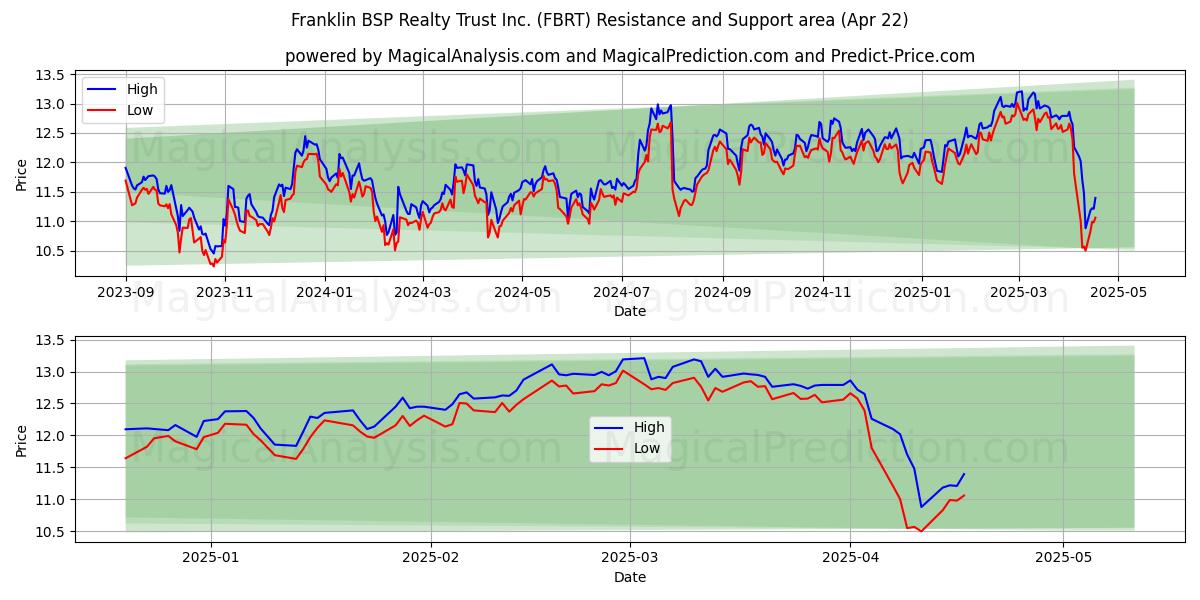Click the '2023-09' date label on top axis
The image size is (1200, 600).
(126, 292)
